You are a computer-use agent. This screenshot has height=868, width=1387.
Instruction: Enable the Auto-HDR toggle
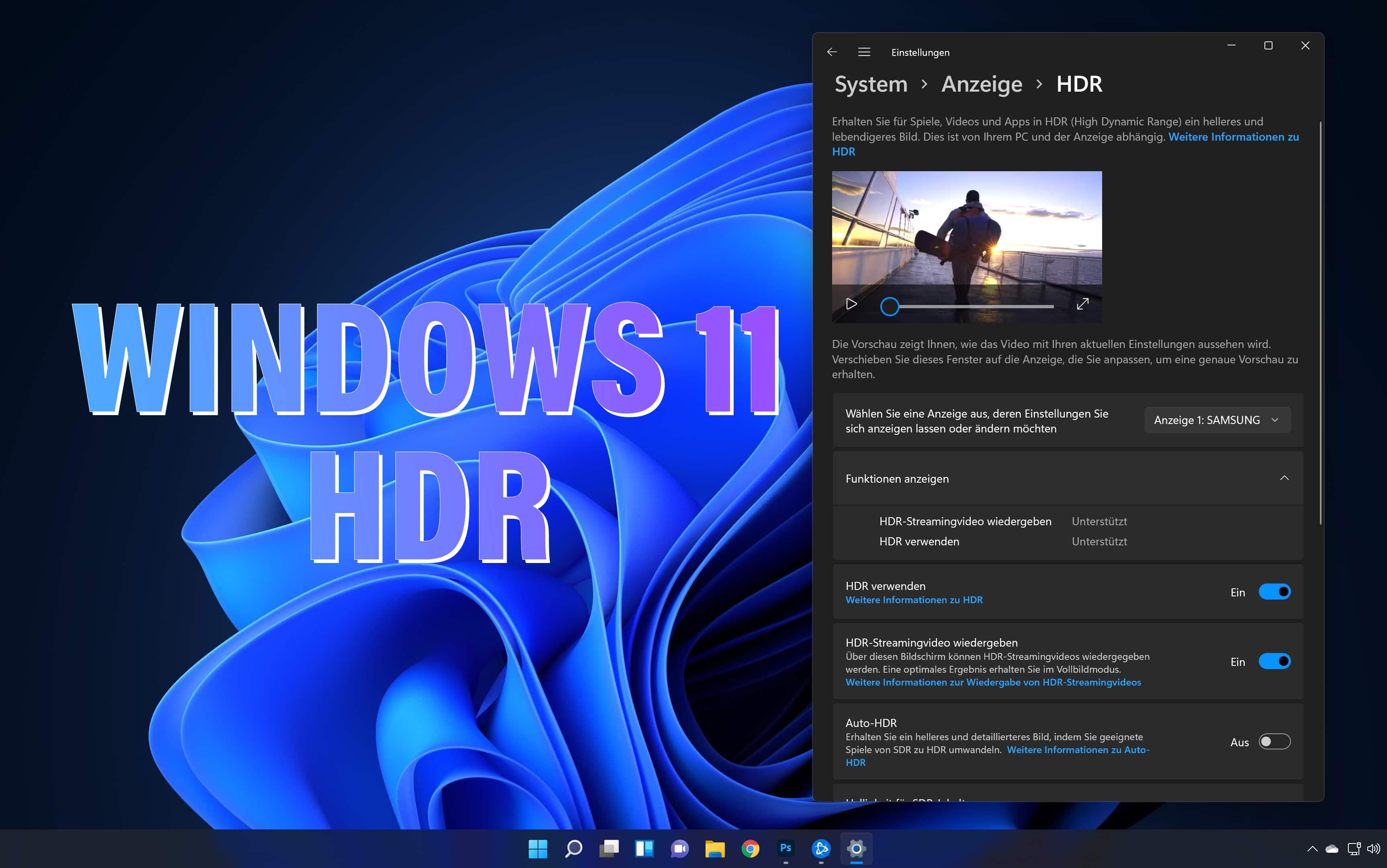[x=1274, y=742]
